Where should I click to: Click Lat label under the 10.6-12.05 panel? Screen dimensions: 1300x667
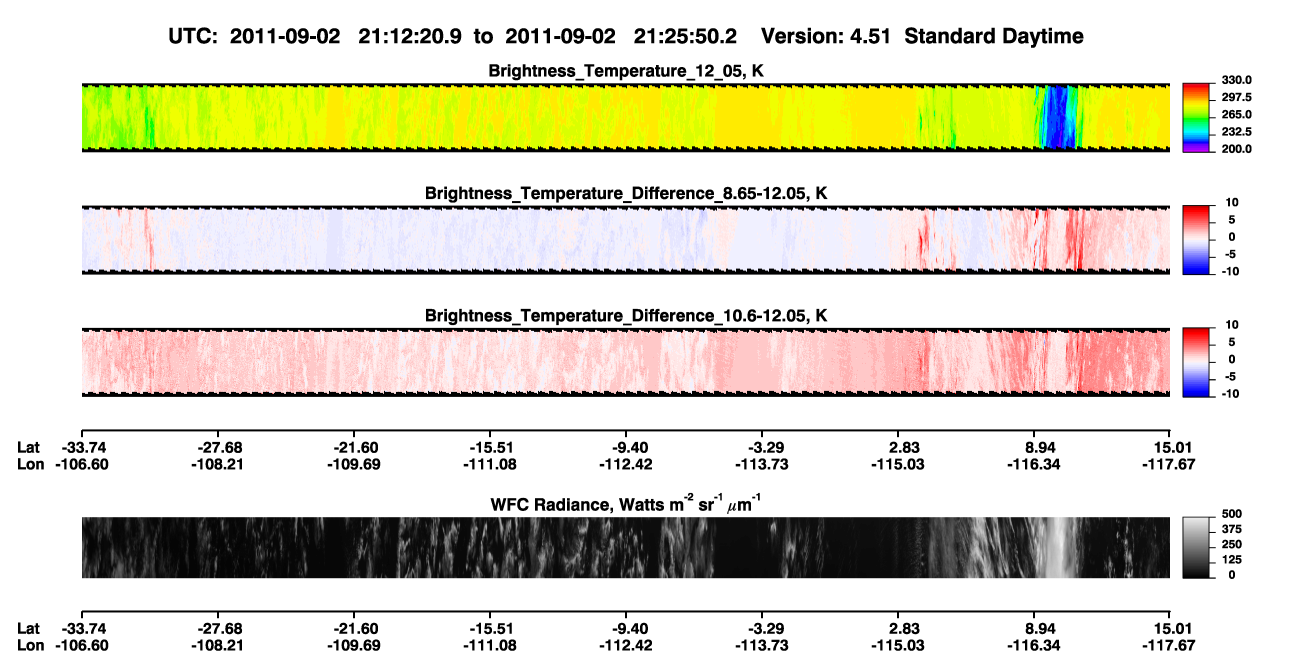point(30,447)
